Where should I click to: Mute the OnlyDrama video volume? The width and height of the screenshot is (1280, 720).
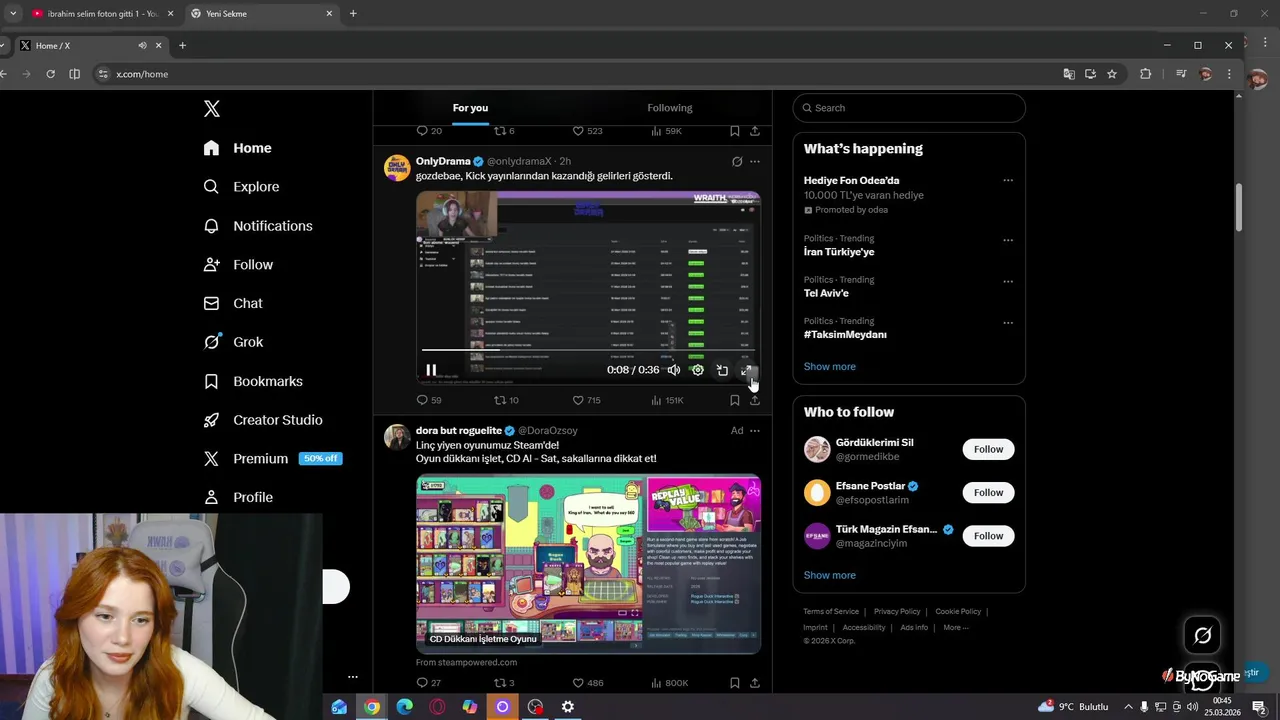[x=674, y=370]
